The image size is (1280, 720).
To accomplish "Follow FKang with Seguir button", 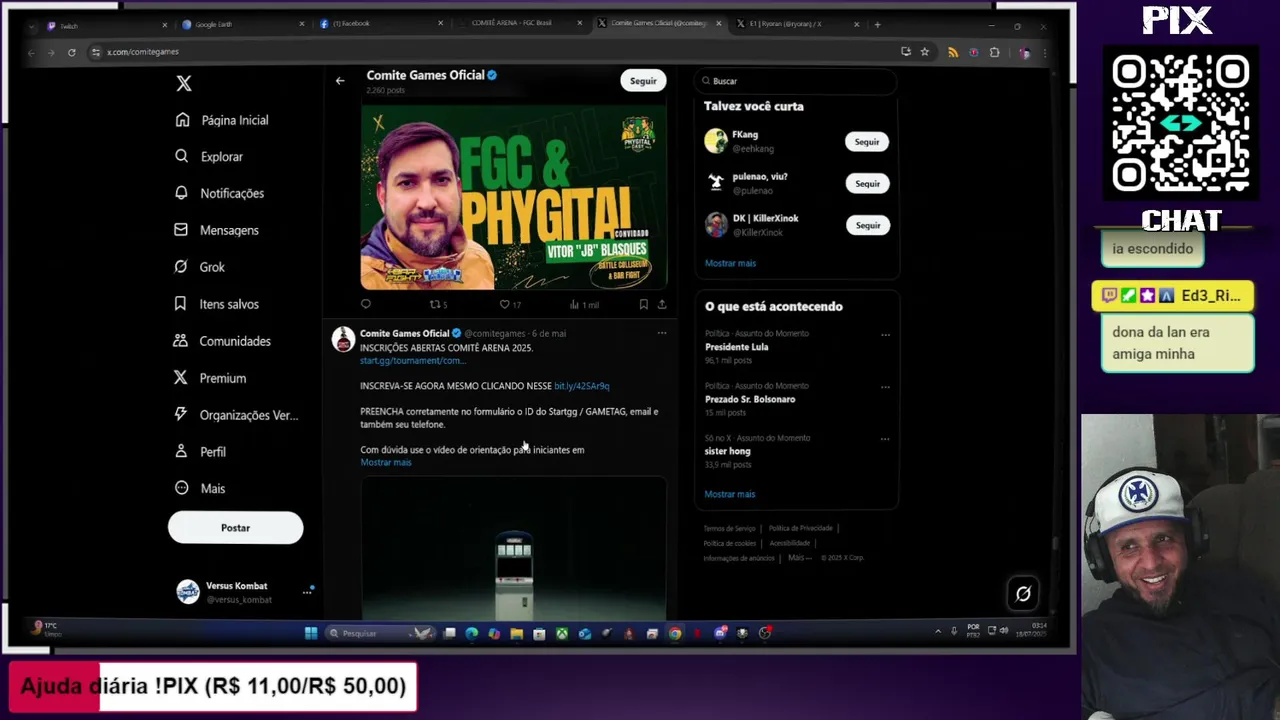I will [x=867, y=142].
